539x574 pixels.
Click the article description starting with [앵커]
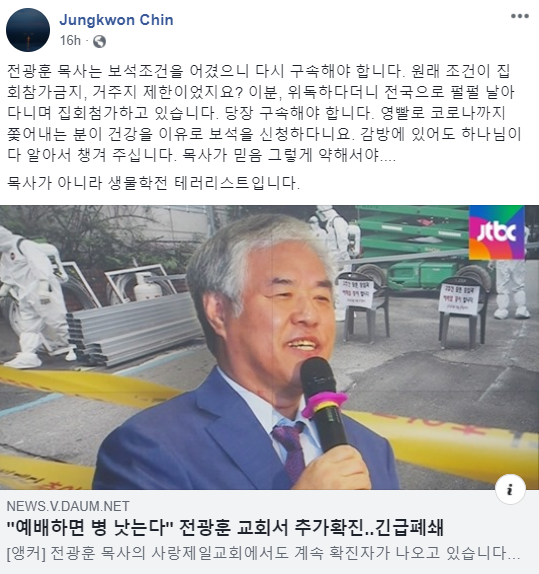point(263,553)
